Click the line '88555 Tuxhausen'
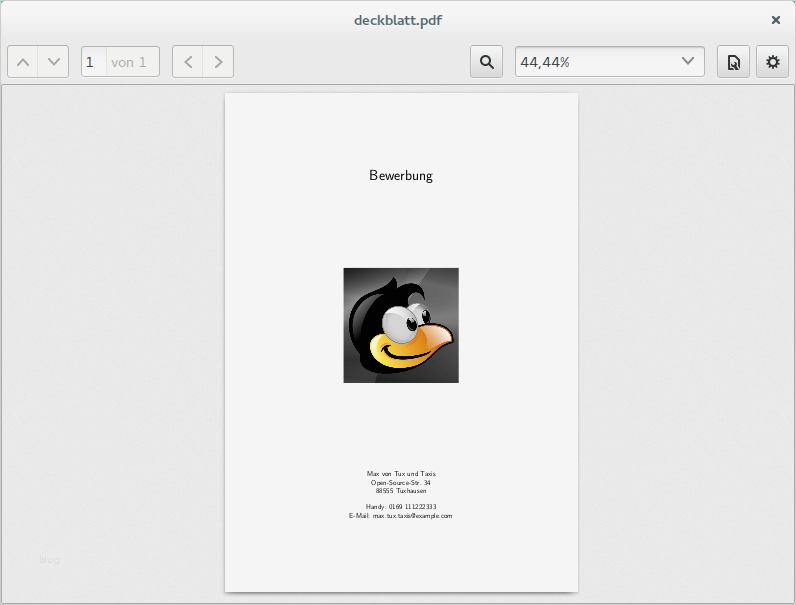This screenshot has width=796, height=605. 401,491
